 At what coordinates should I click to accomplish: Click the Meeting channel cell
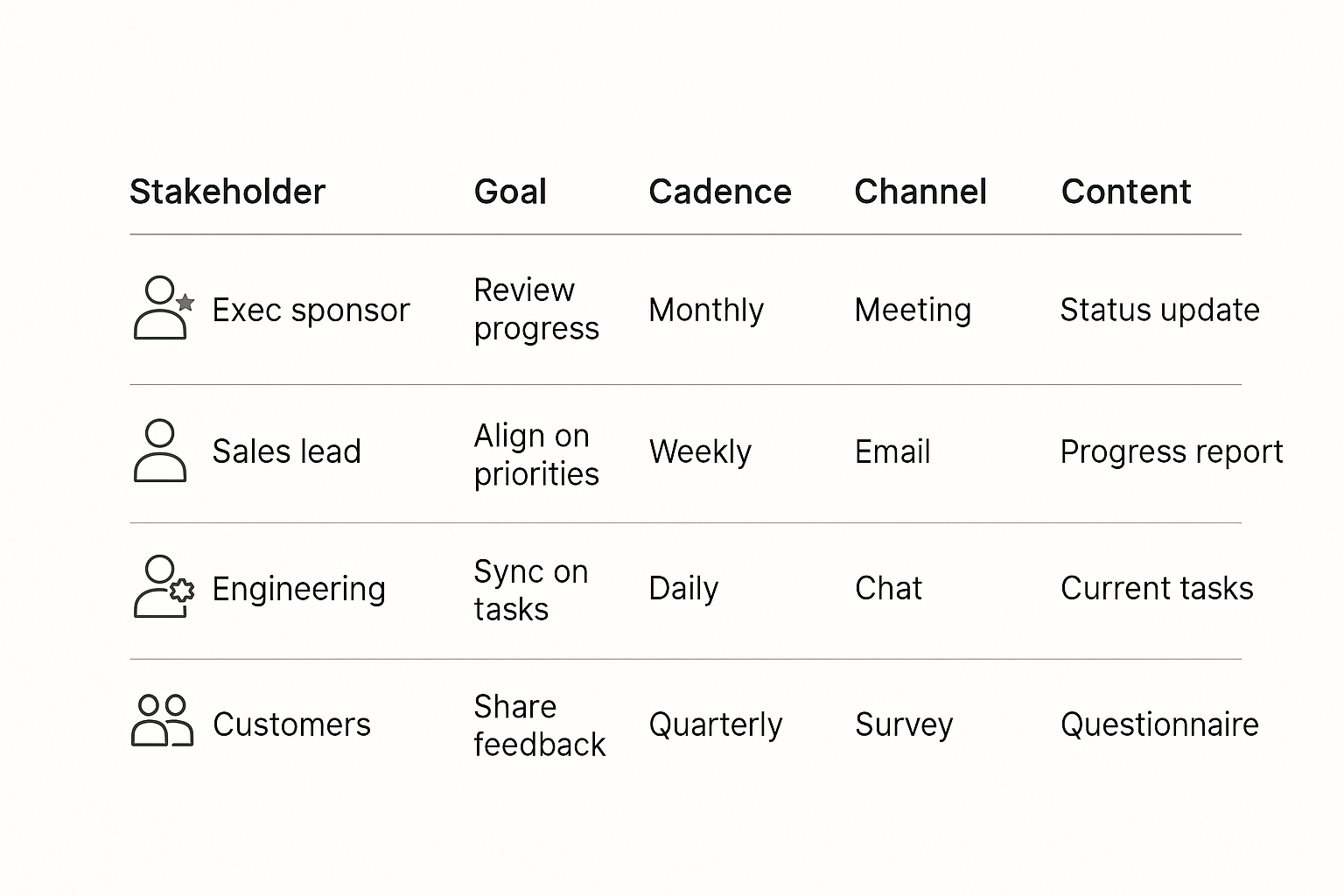click(x=913, y=310)
